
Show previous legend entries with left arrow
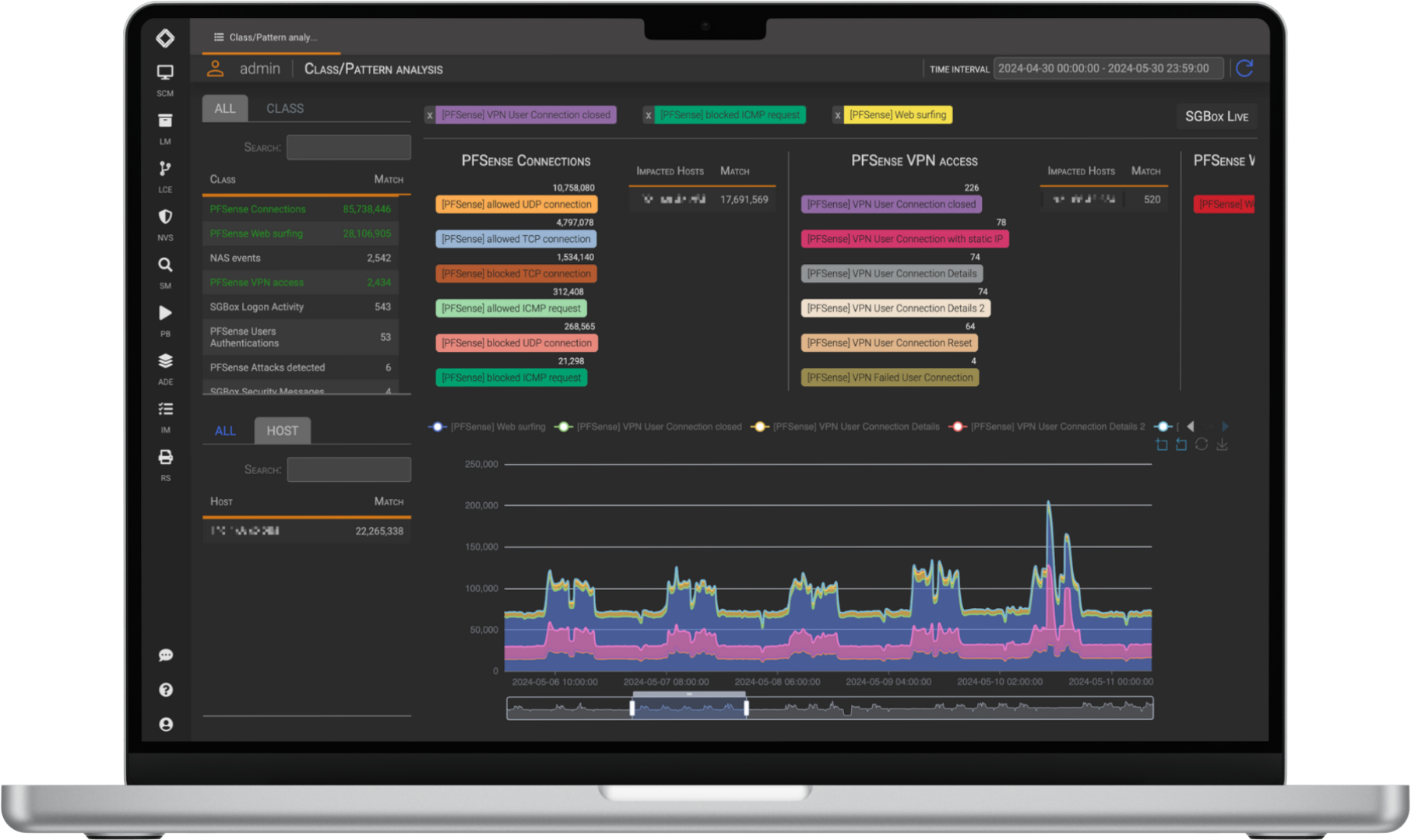[1191, 427]
